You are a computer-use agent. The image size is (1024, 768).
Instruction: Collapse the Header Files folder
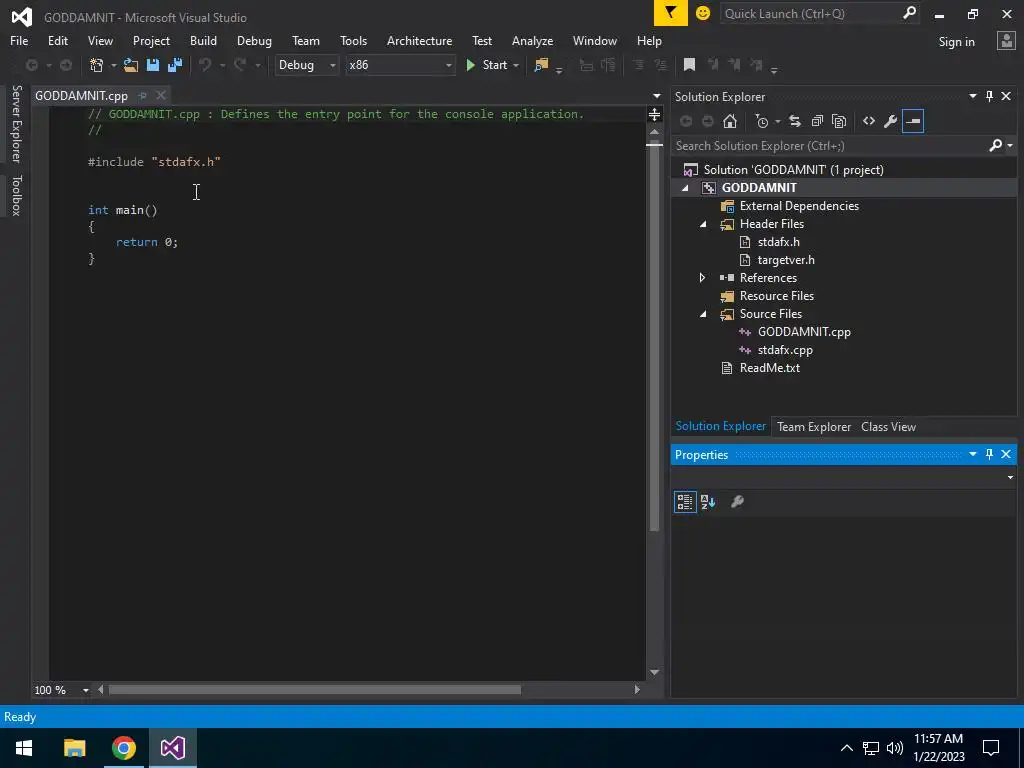pos(703,224)
